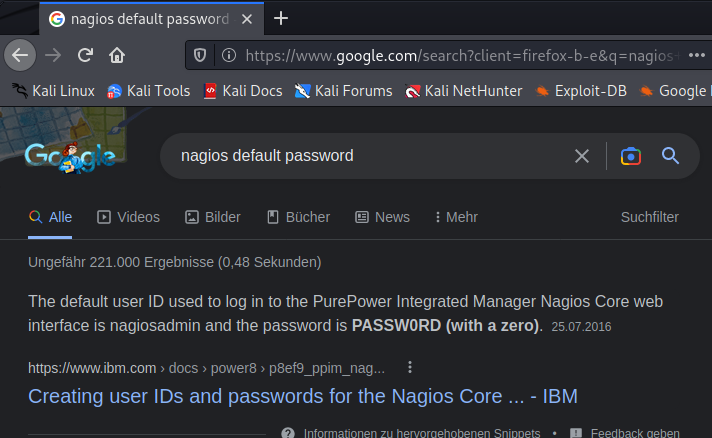Open tracking protection shield icon
712x438 pixels.
[200, 55]
